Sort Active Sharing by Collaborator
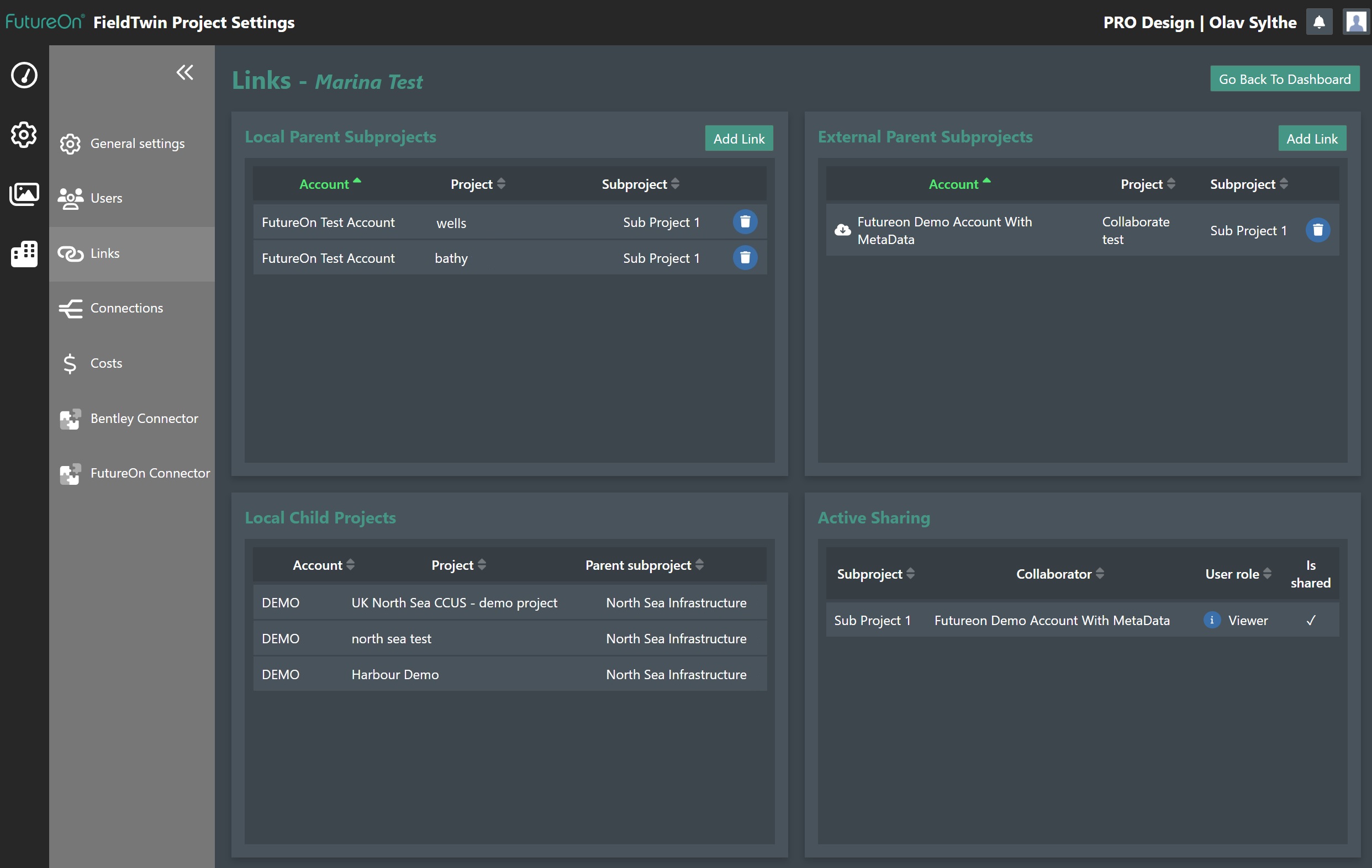 (x=1060, y=574)
